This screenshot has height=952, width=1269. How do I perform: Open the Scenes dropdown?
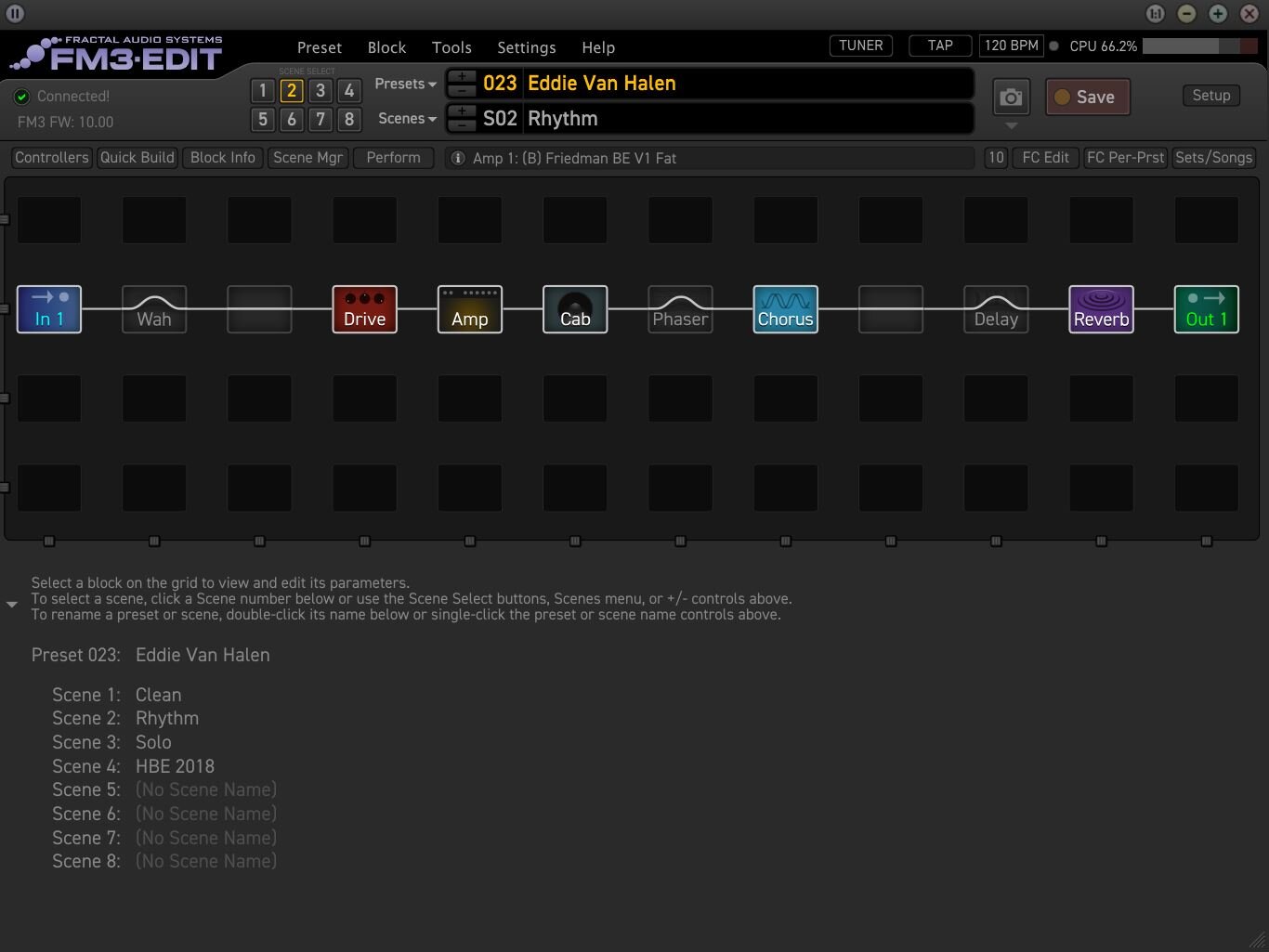click(x=407, y=119)
